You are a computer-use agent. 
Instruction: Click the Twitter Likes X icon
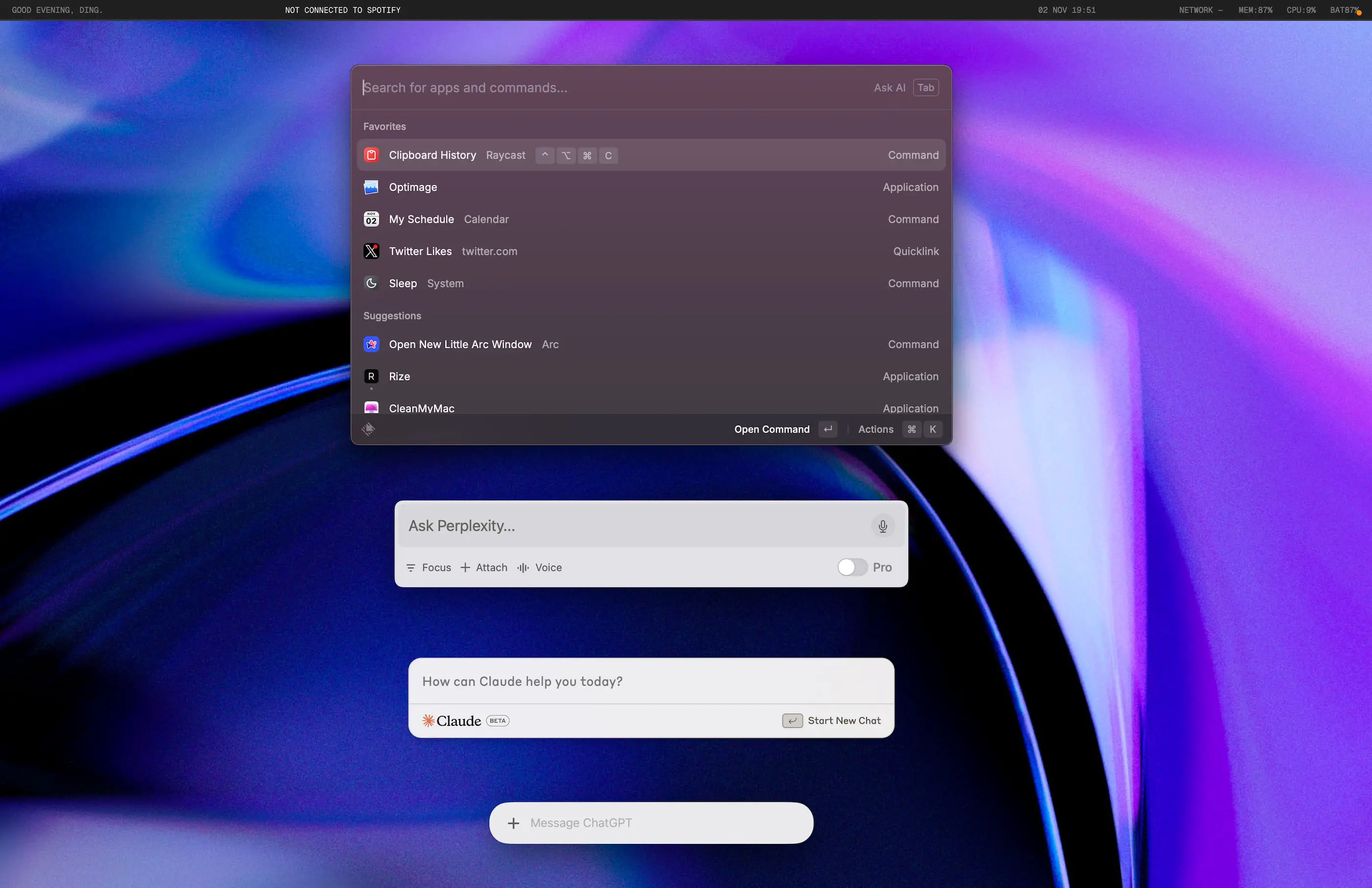click(x=371, y=251)
